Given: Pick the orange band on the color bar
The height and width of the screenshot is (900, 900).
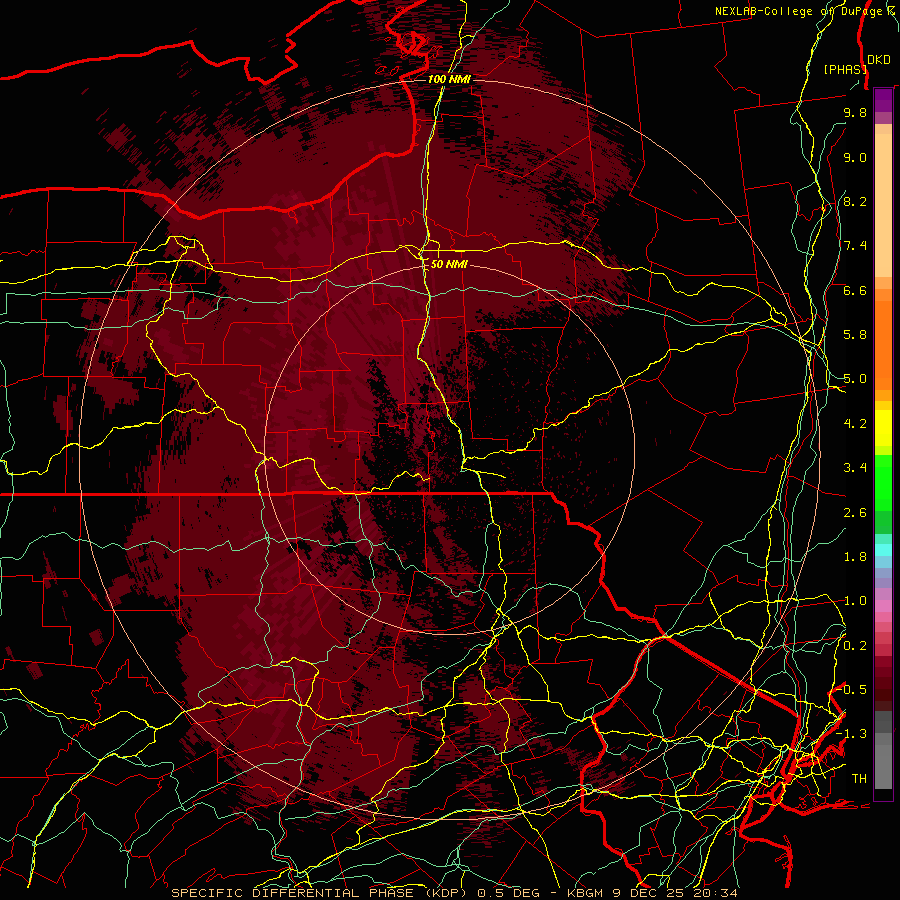Looking at the screenshot, I should click(x=883, y=344).
